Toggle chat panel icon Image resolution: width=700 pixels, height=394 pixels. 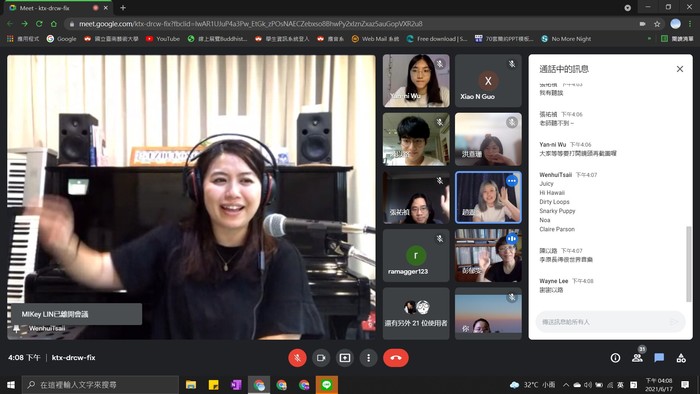(659, 358)
